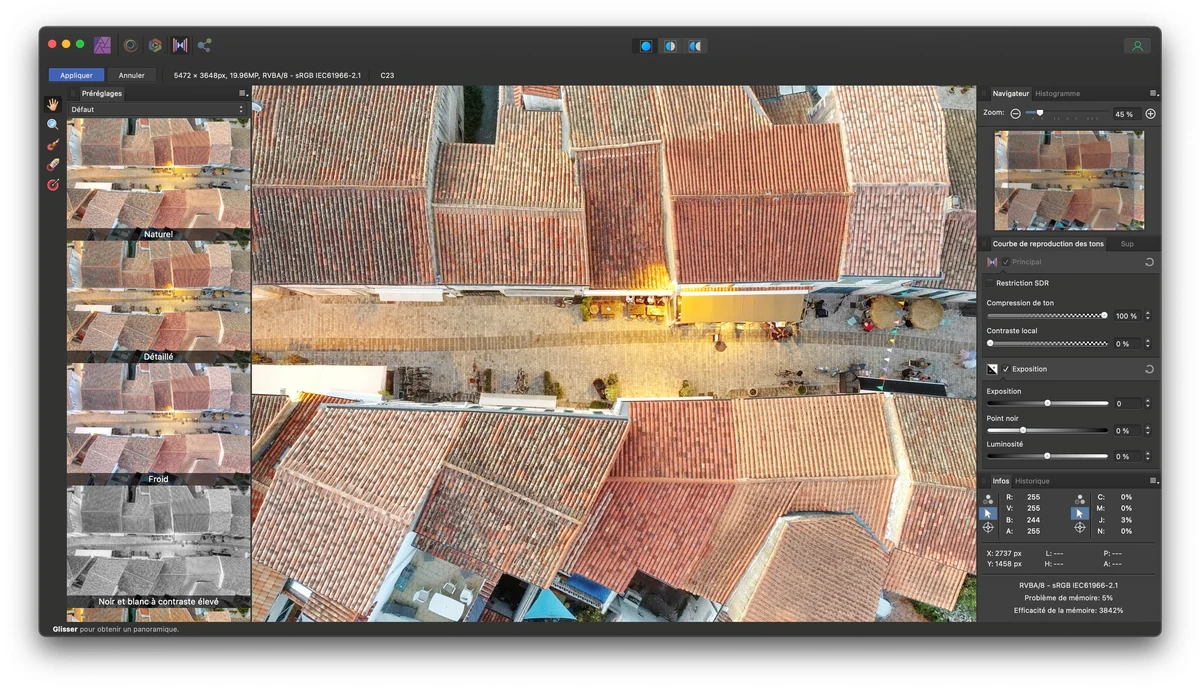Click the zoom percentage field showing 45 %
This screenshot has height=688, width=1200.
click(1127, 114)
